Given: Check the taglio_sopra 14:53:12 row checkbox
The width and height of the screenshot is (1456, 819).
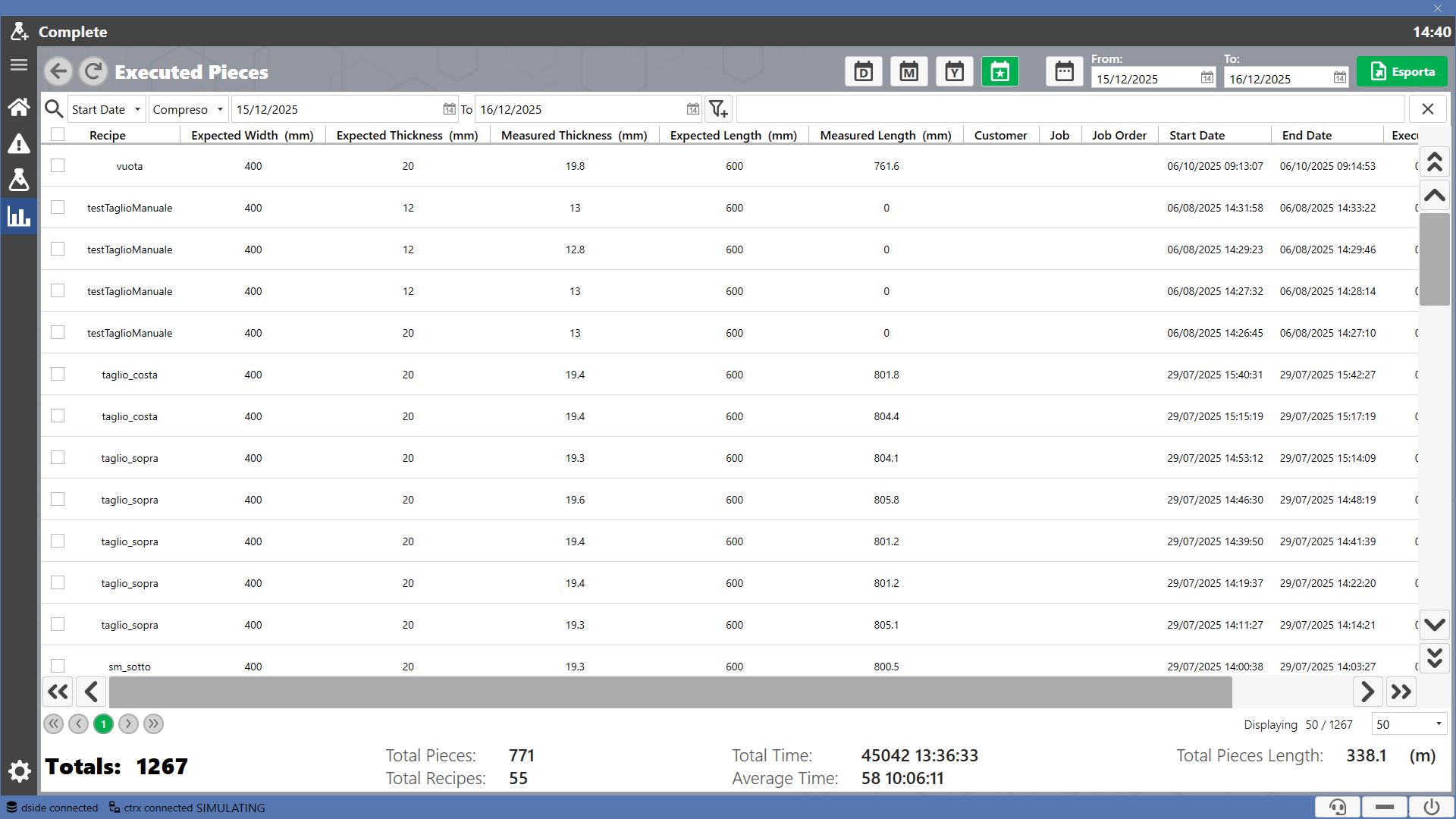Looking at the screenshot, I should tap(58, 457).
